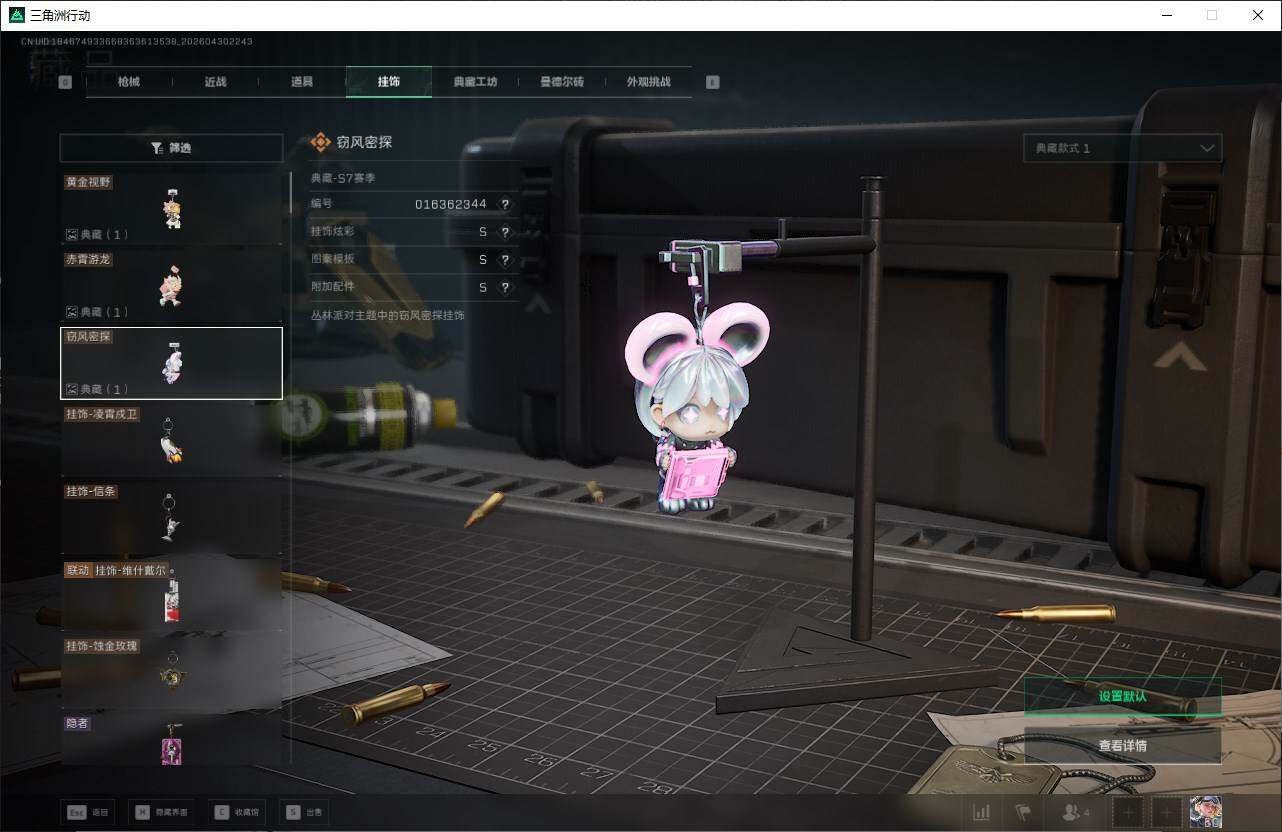Click the 查看详情 button
1282x832 pixels.
coord(1122,746)
